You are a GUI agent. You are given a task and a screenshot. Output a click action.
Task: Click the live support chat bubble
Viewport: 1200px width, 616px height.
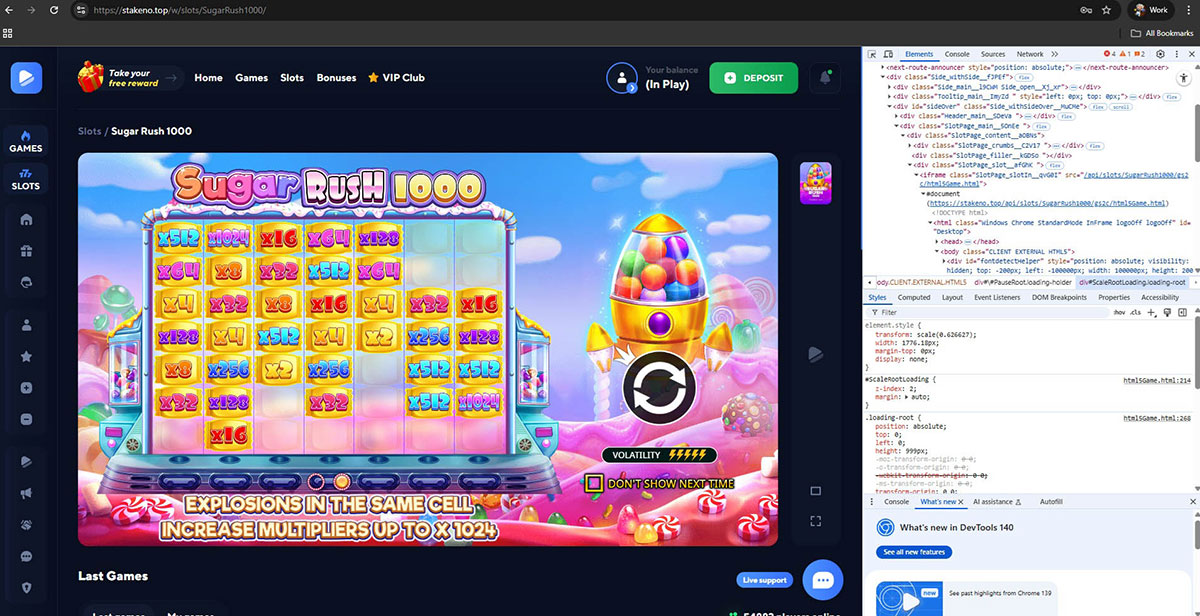pos(823,580)
